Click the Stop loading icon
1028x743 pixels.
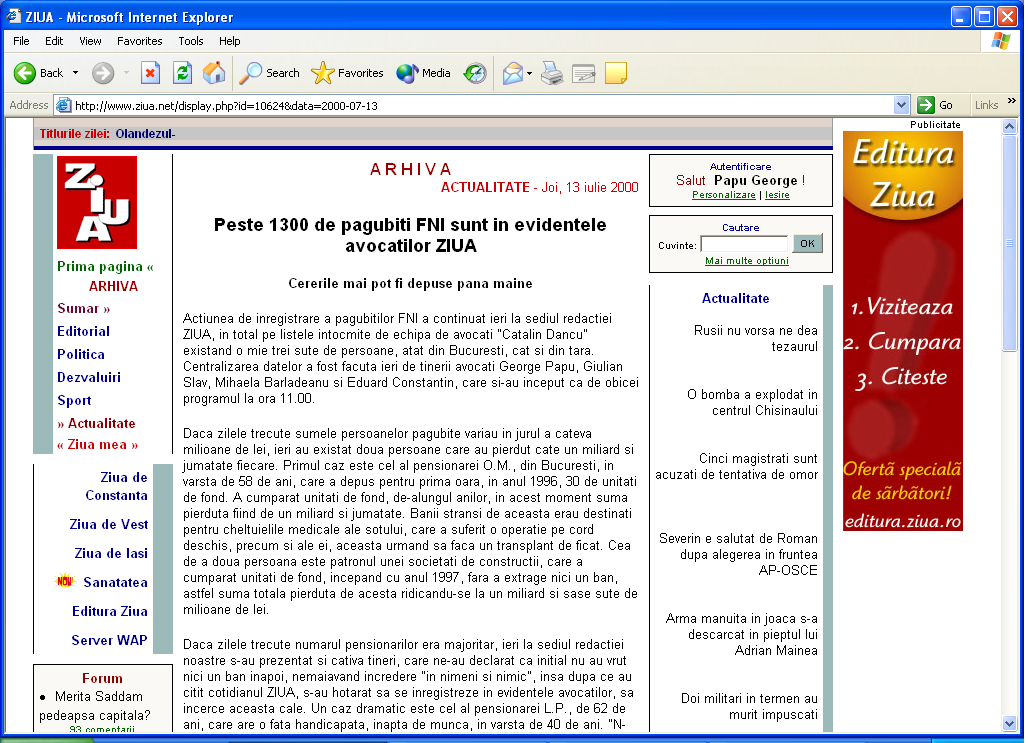(x=151, y=73)
